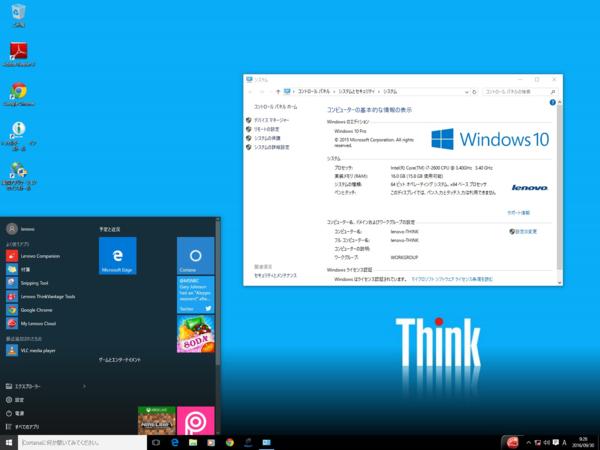Image resolution: width=600 pixels, height=450 pixels.
Task: Open the Microsoft Edge tile
Action: pos(117,256)
